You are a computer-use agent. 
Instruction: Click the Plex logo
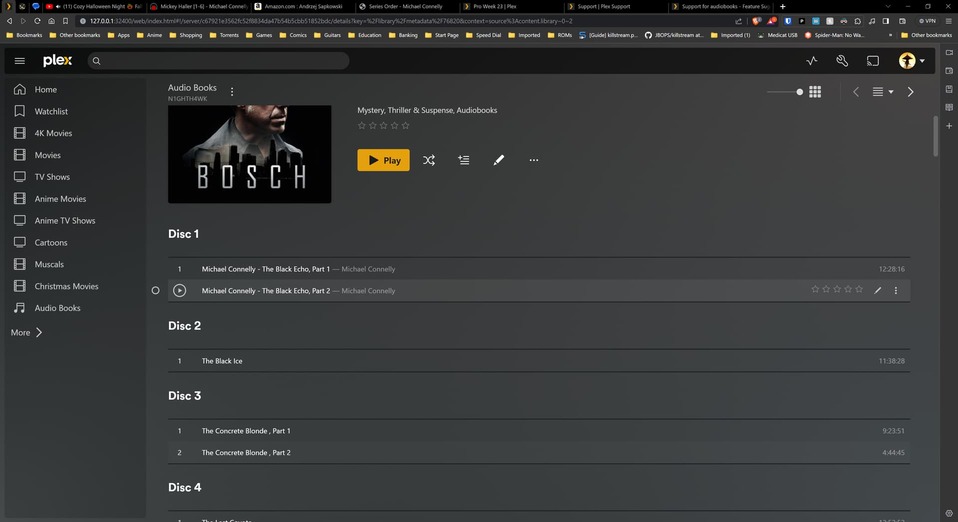point(57,61)
